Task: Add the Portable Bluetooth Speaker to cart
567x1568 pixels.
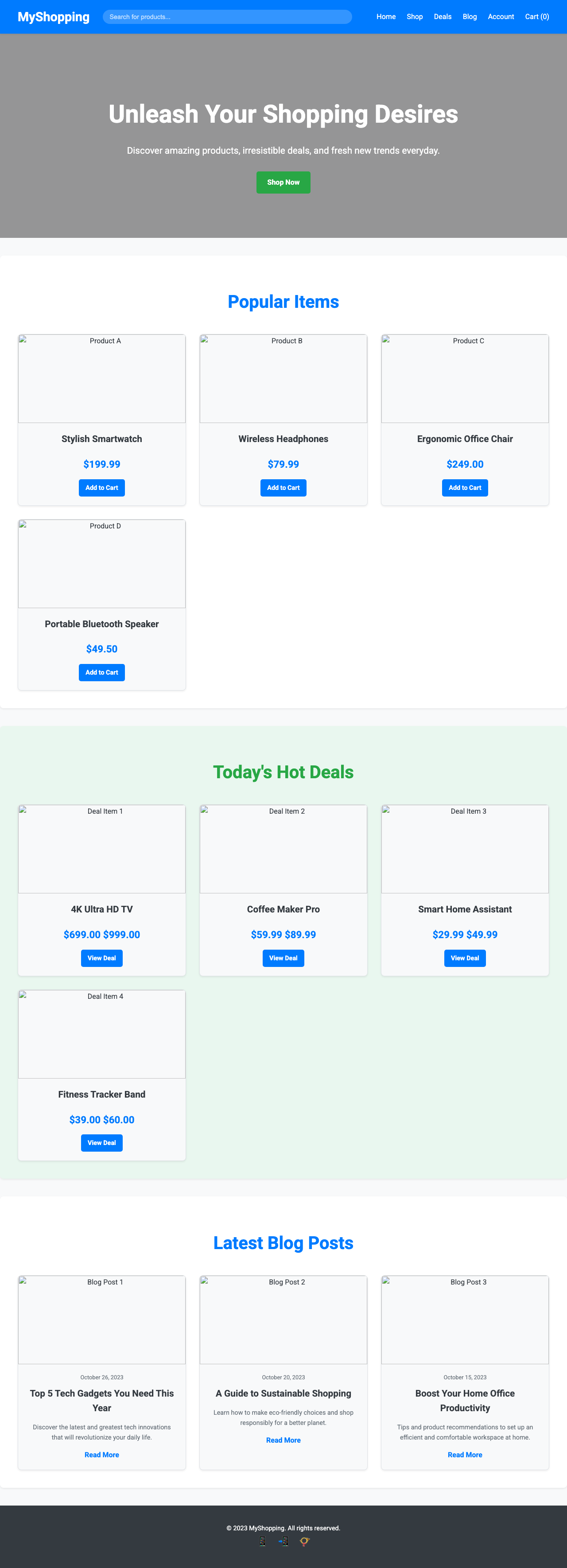Action: [x=101, y=673]
